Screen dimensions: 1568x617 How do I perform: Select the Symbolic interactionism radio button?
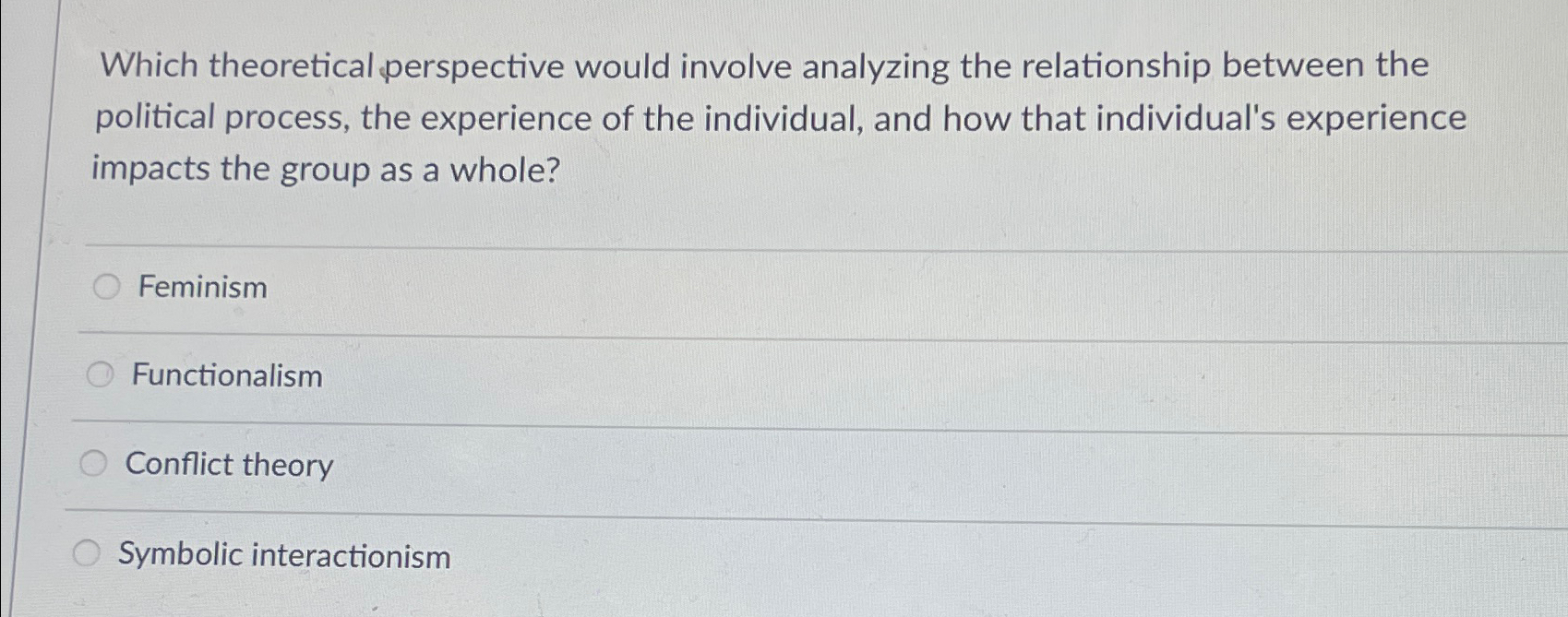click(88, 552)
